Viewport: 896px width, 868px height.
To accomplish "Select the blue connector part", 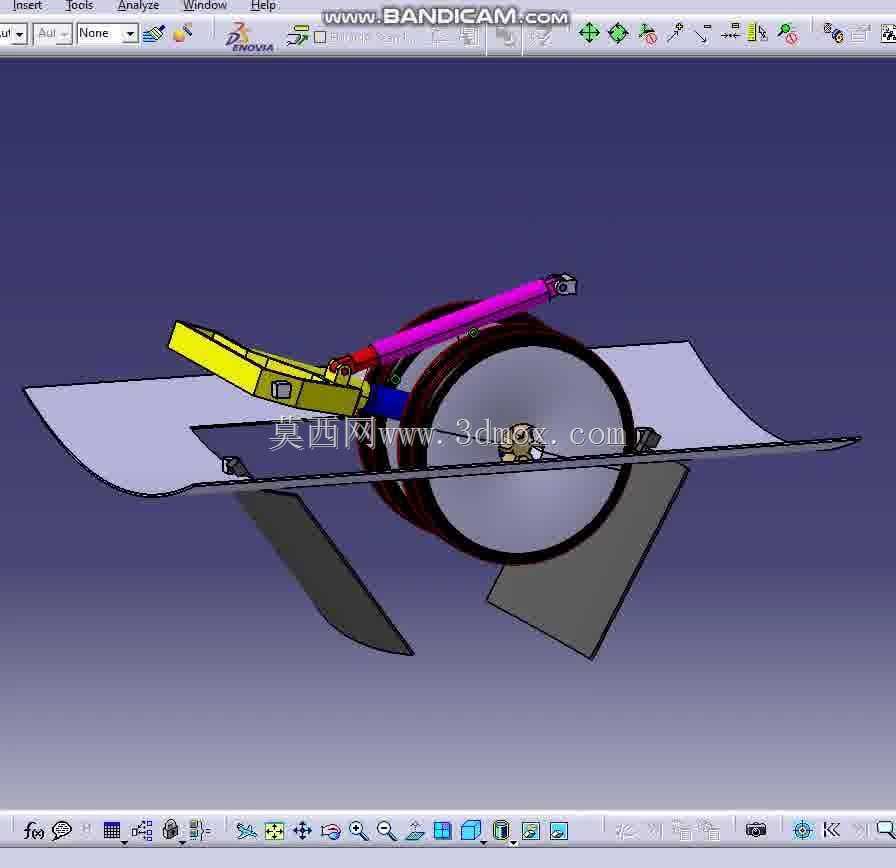I will click(387, 400).
